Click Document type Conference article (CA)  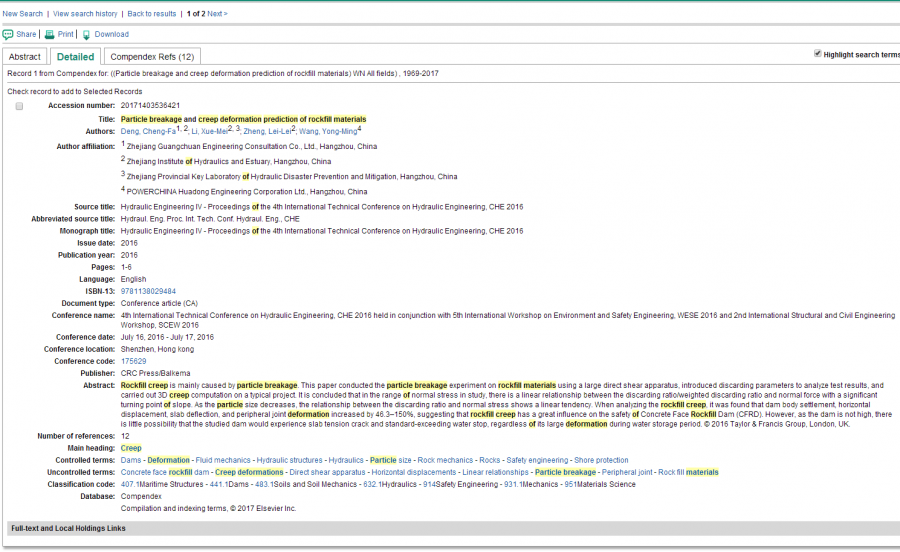point(159,304)
